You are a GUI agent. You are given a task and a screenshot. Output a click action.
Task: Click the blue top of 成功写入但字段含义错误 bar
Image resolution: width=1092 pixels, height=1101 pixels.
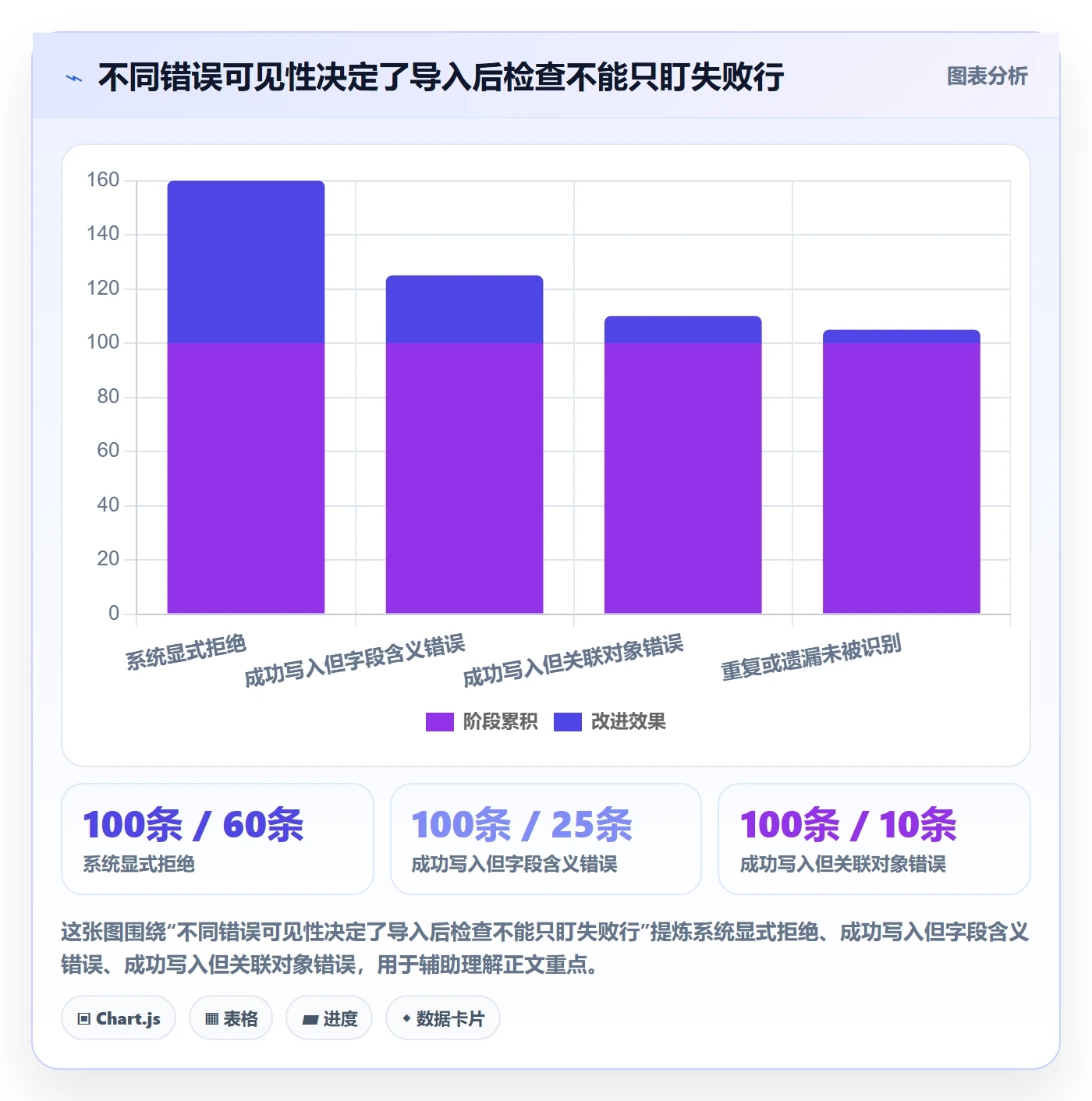464,310
